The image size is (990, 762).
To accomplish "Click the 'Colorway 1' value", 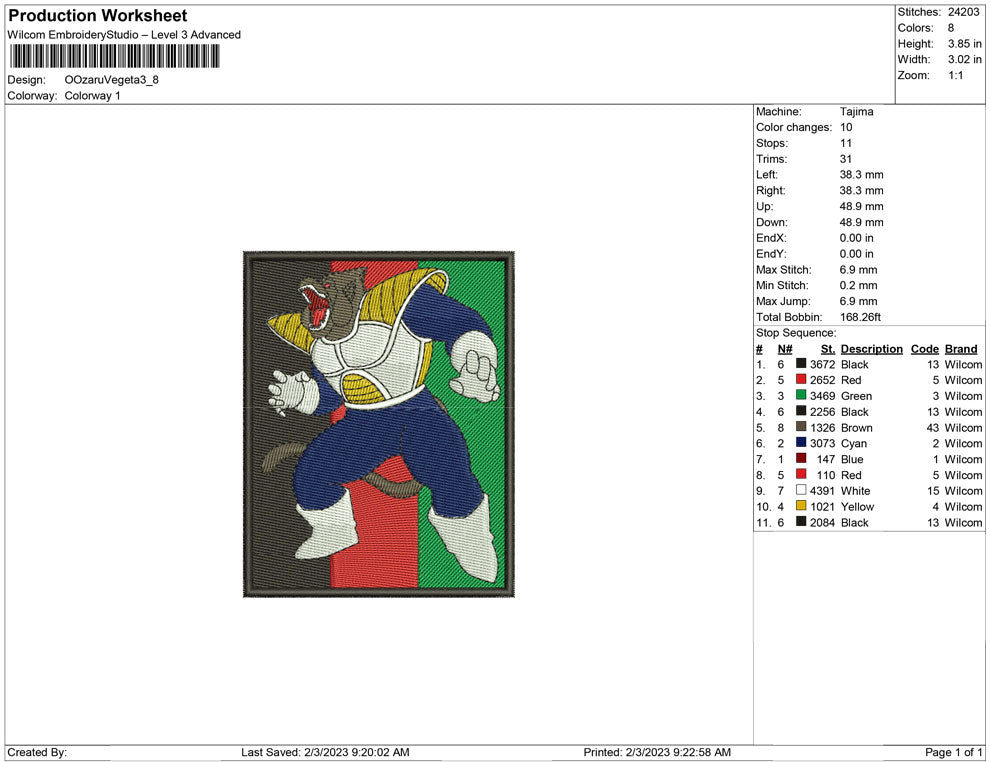I will click(x=92, y=96).
